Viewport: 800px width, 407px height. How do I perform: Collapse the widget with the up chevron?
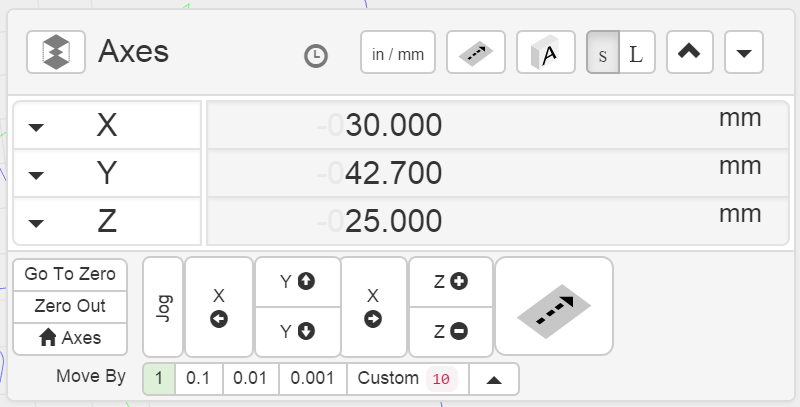(689, 53)
